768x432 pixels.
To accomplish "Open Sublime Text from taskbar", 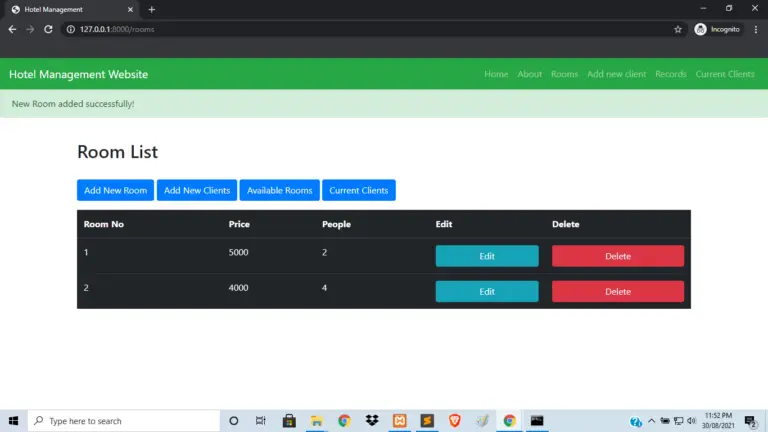I will 427,421.
